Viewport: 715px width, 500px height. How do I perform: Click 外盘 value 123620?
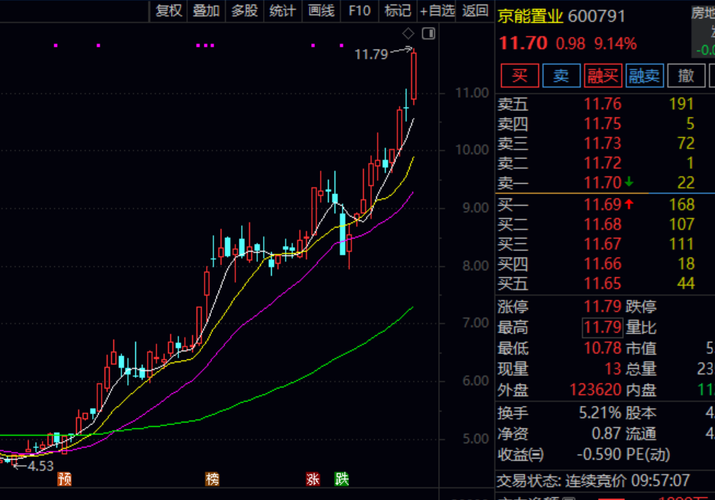[x=596, y=390]
